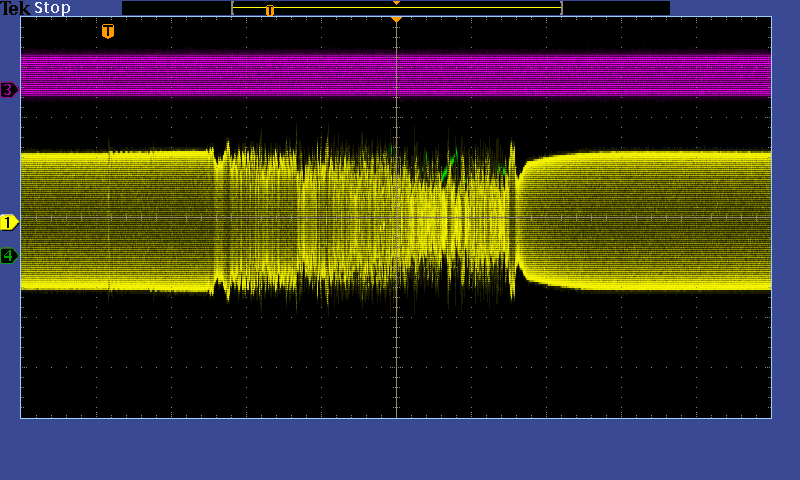The image size is (800, 480).
Task: Click orange trigger triangle at graticule top center
Action: click(397, 20)
